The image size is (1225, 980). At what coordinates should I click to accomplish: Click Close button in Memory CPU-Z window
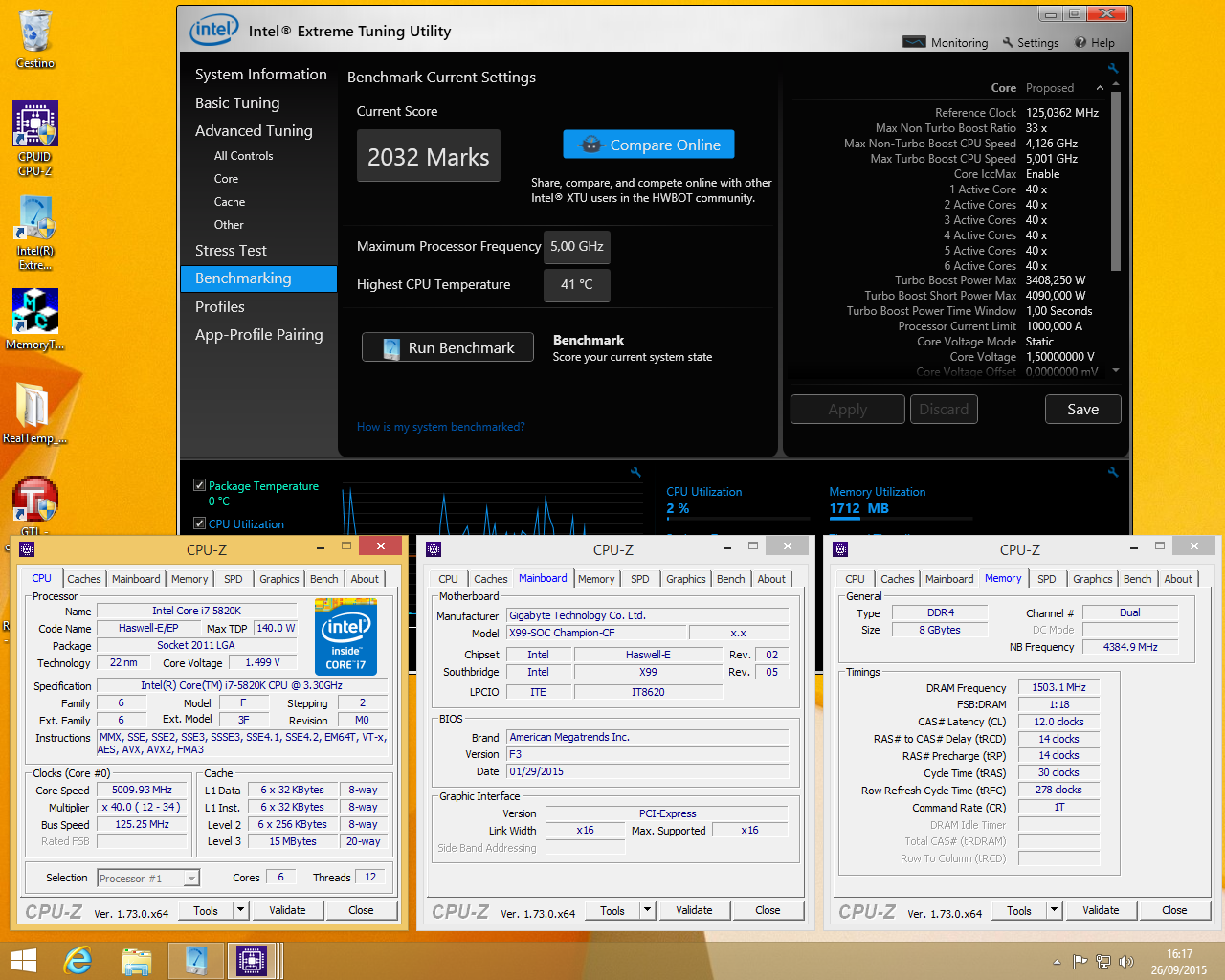point(1174,910)
